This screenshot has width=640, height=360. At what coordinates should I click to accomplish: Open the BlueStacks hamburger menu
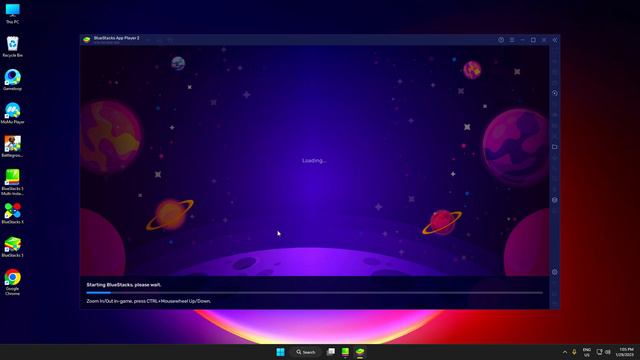(x=512, y=40)
